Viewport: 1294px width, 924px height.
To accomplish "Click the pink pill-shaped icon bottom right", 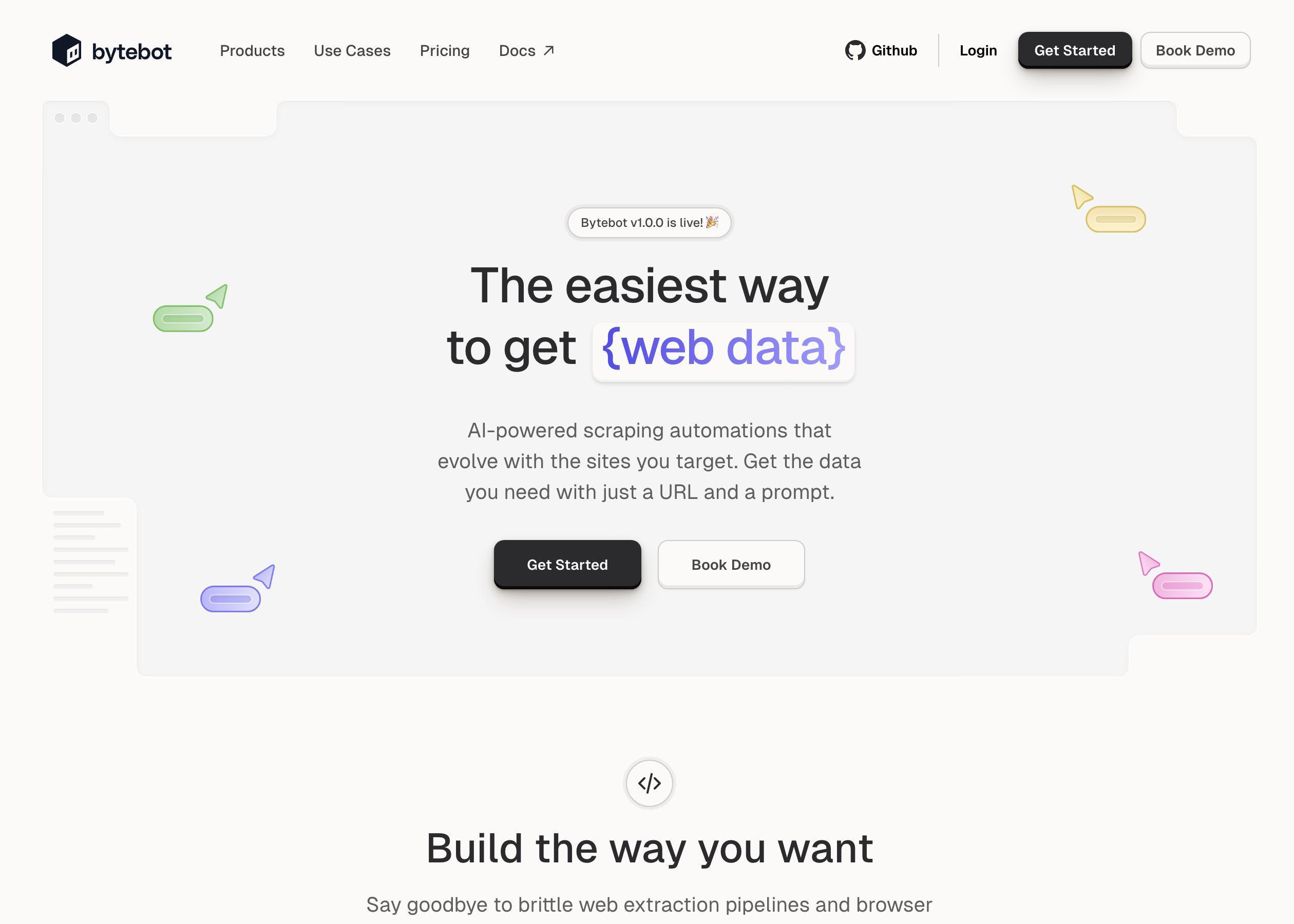I will (x=1182, y=586).
